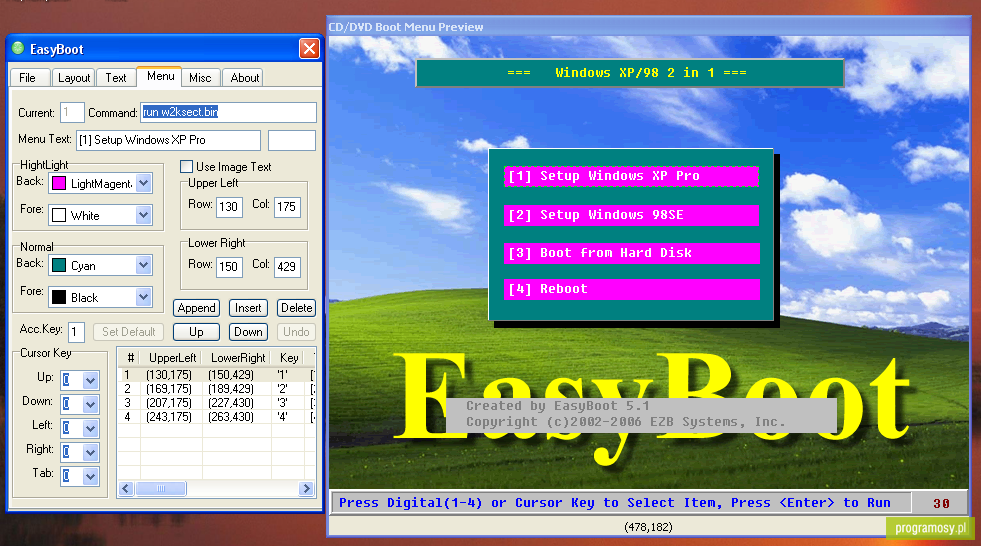This screenshot has height=546, width=981.
Task: Click preview item Setup Windows XP Pro
Action: pyautogui.click(x=631, y=176)
